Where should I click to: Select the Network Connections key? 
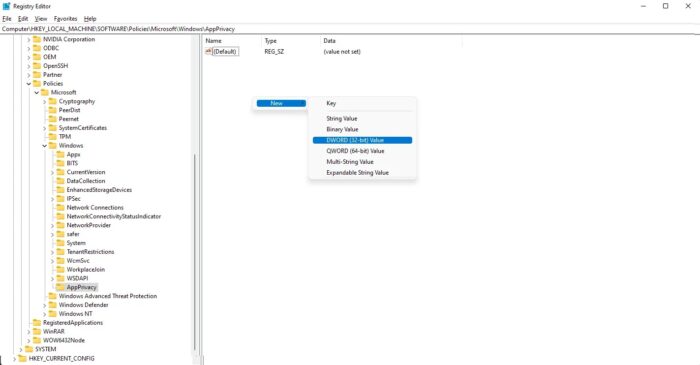[x=95, y=207]
